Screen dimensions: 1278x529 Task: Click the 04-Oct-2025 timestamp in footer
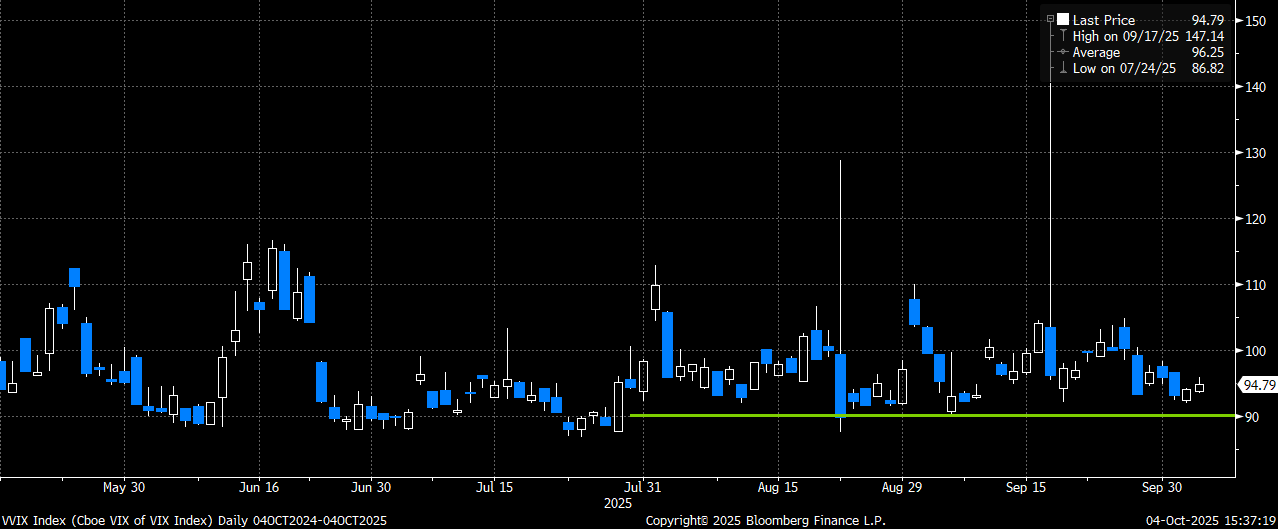(1208, 520)
